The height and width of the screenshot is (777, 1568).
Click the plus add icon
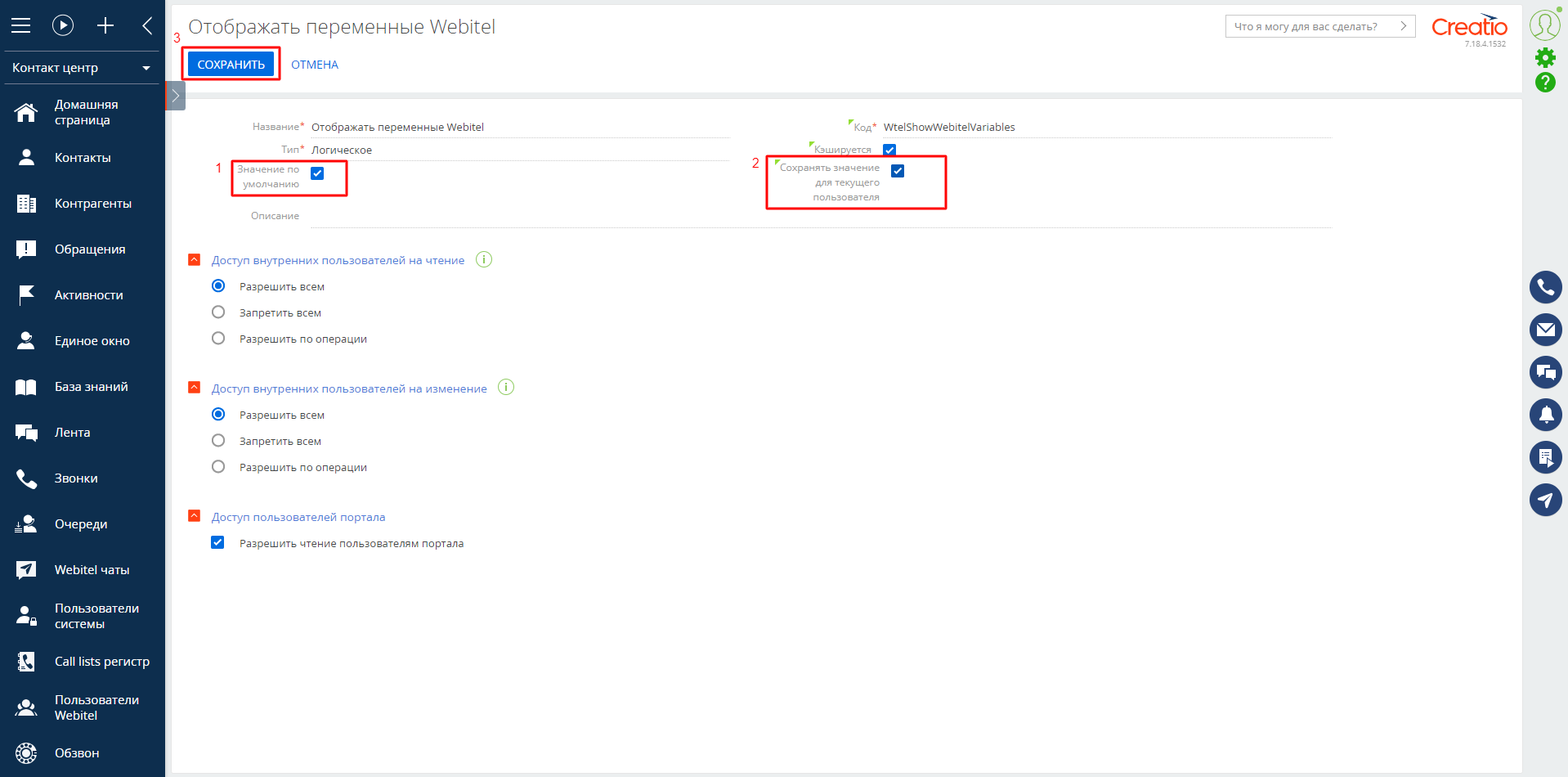[105, 25]
